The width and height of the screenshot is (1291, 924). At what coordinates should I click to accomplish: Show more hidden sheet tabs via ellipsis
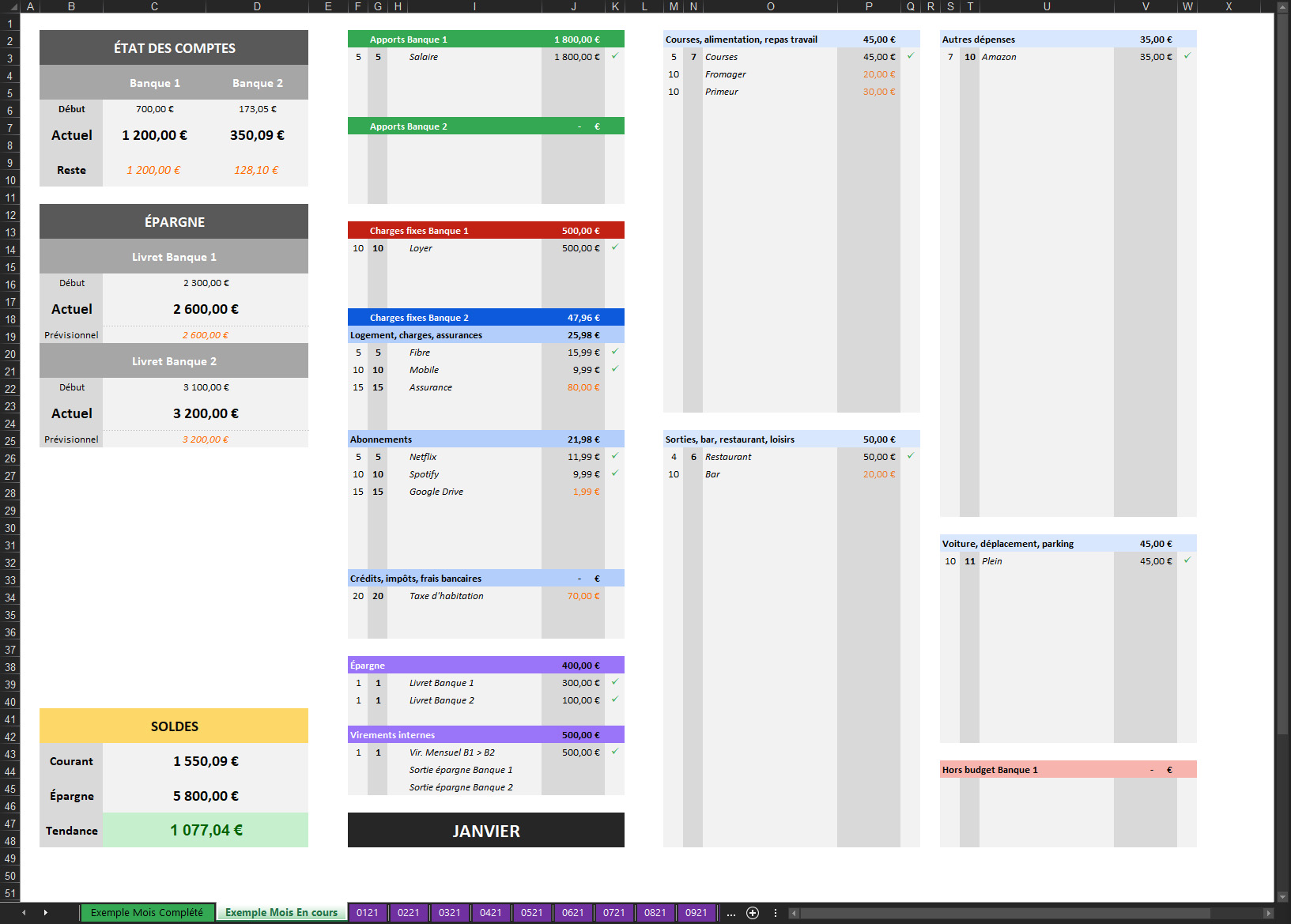click(731, 913)
